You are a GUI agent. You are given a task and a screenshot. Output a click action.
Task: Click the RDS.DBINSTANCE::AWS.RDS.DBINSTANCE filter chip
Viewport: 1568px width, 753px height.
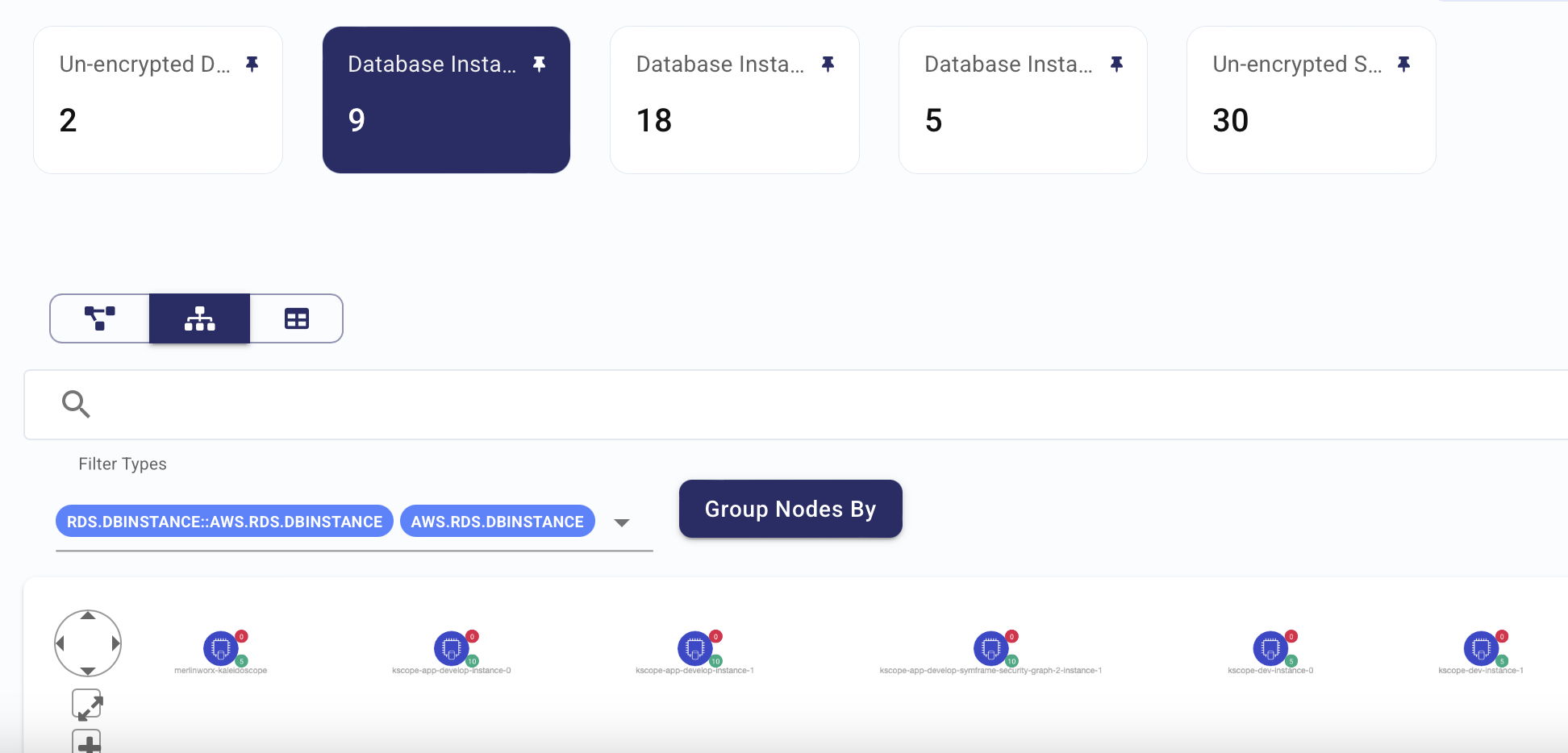pos(224,522)
